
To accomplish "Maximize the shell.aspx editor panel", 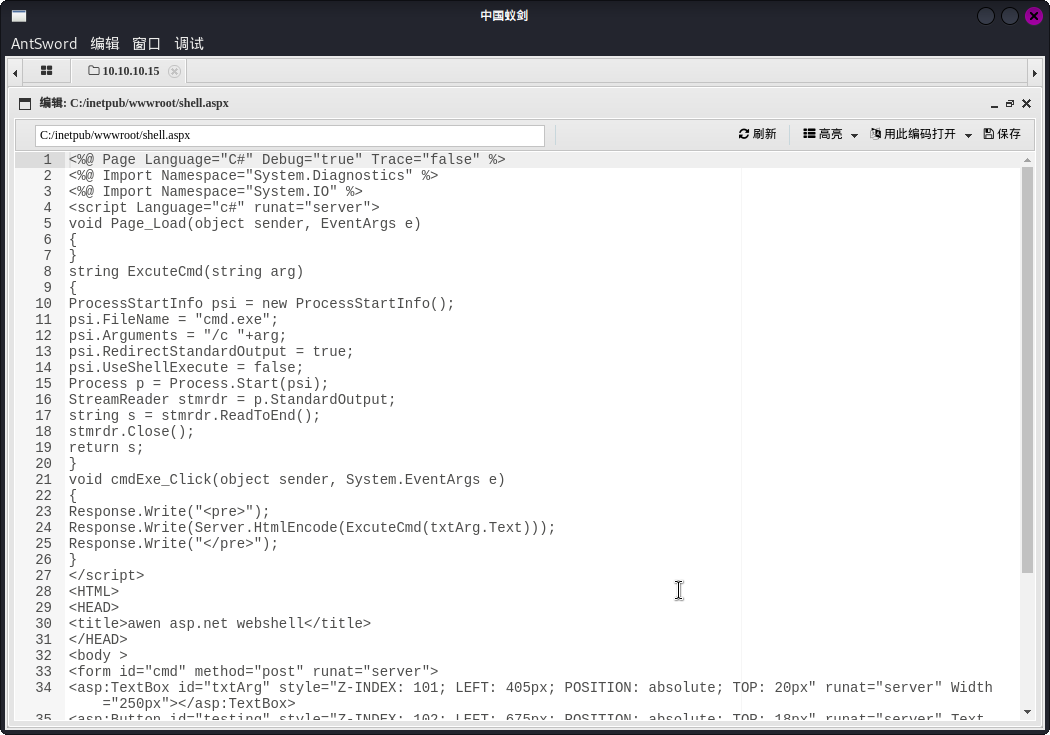I will tap(1010, 104).
